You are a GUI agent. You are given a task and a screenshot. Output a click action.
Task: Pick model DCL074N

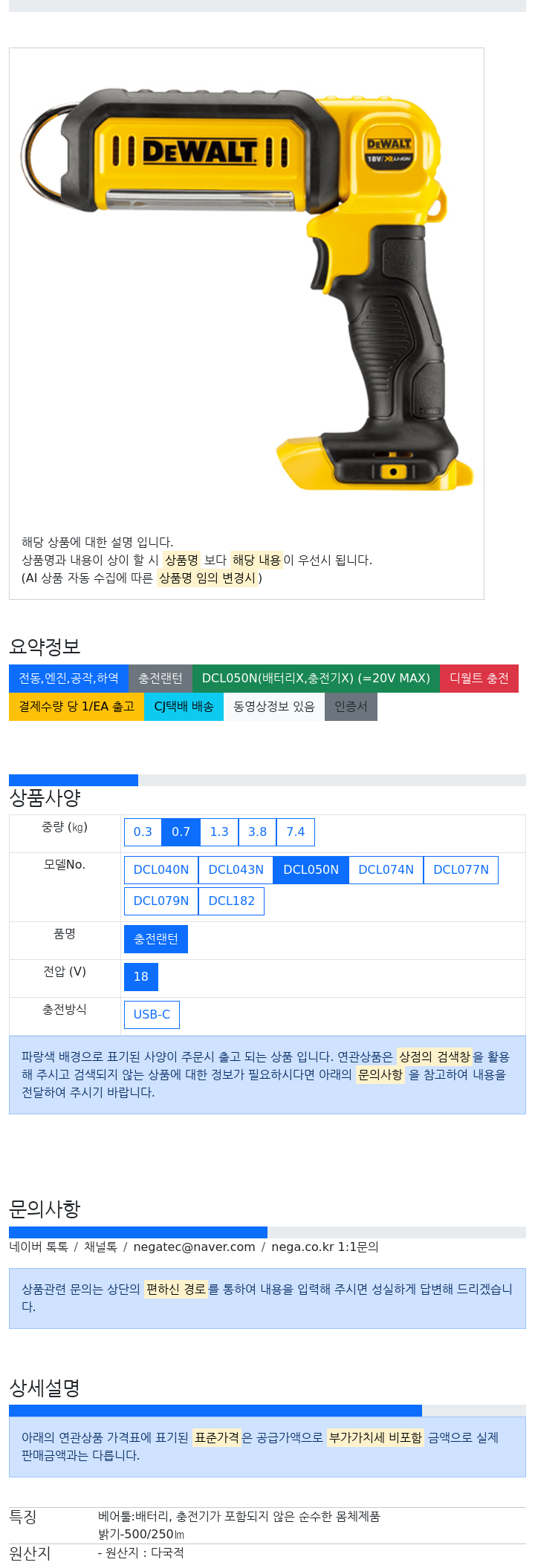(386, 870)
